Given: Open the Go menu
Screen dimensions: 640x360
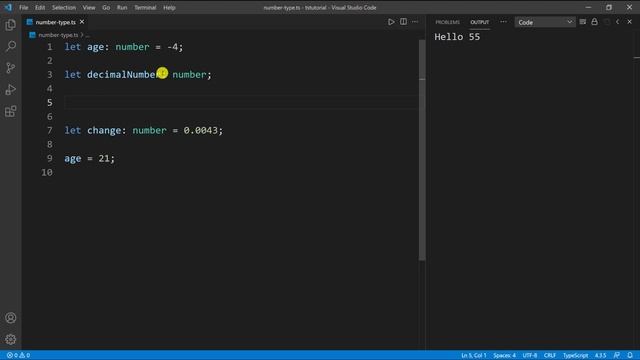Looking at the screenshot, I should (x=106, y=7).
